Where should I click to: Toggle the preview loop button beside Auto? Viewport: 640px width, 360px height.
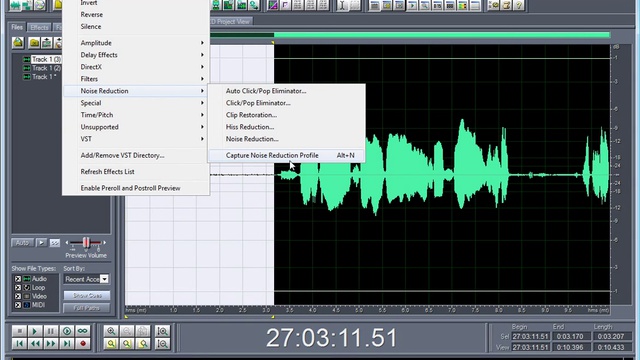pyautogui.click(x=54, y=243)
